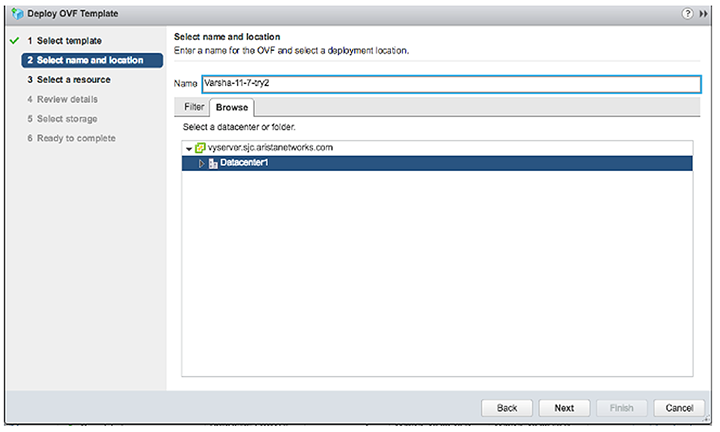Click the Back button
Image resolution: width=720 pixels, height=432 pixels.
point(506,408)
